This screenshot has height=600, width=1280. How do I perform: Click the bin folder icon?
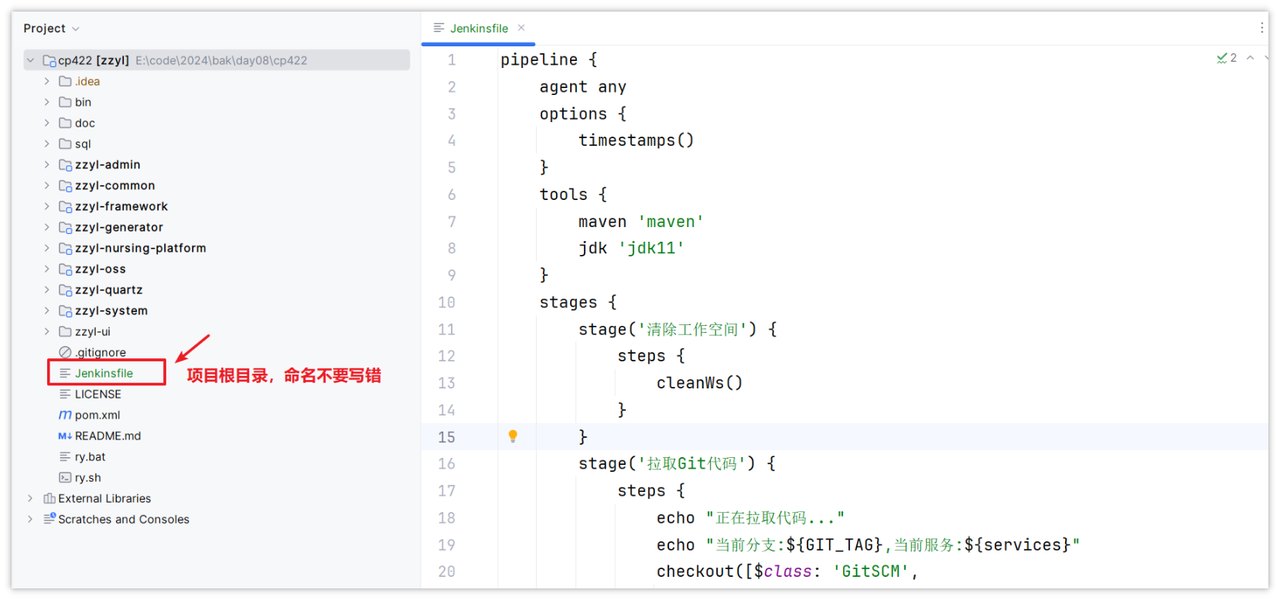pyautogui.click(x=65, y=102)
